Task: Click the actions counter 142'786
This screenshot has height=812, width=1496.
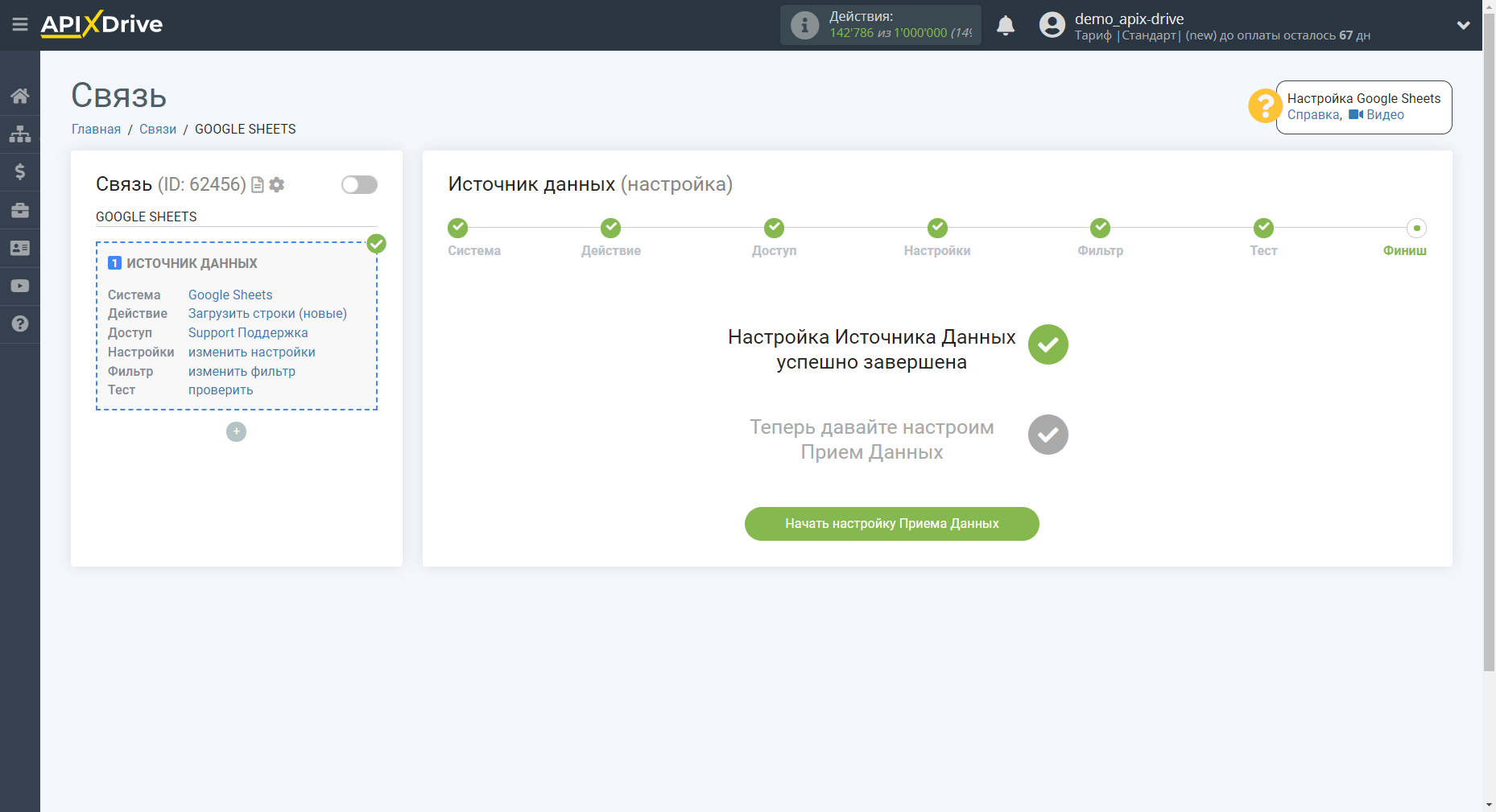Action: pyautogui.click(x=852, y=33)
